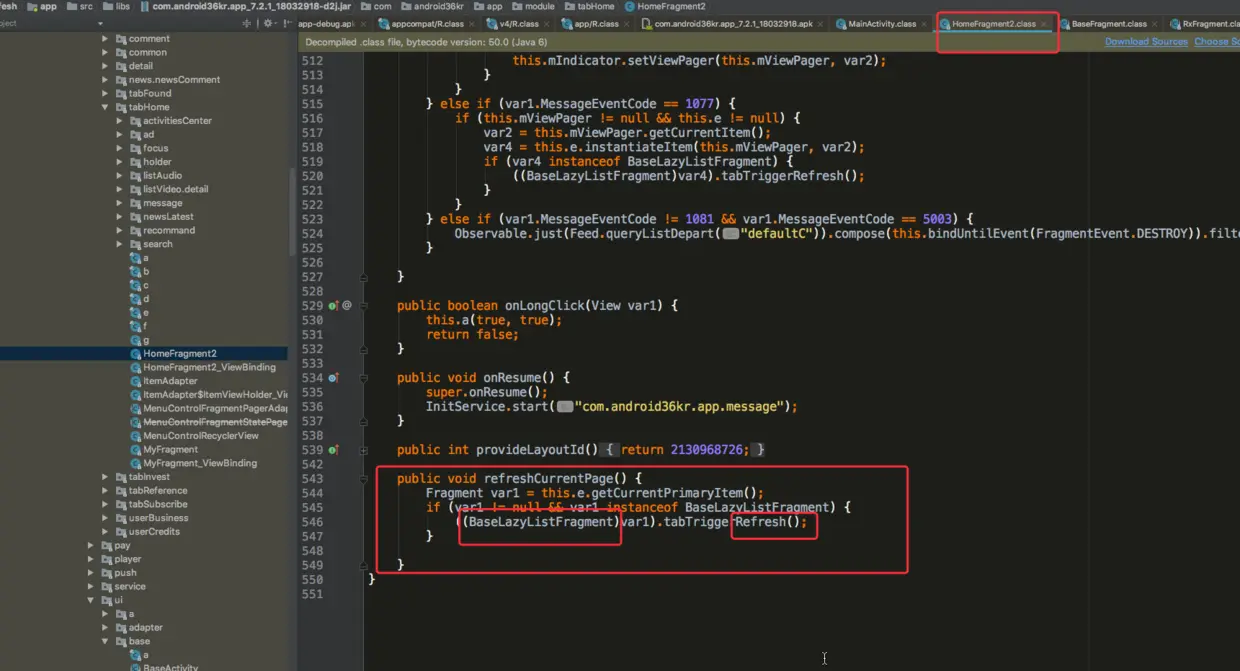The height and width of the screenshot is (671, 1240).
Task: Click the override gutter icon on line 529
Action: pyautogui.click(x=335, y=305)
